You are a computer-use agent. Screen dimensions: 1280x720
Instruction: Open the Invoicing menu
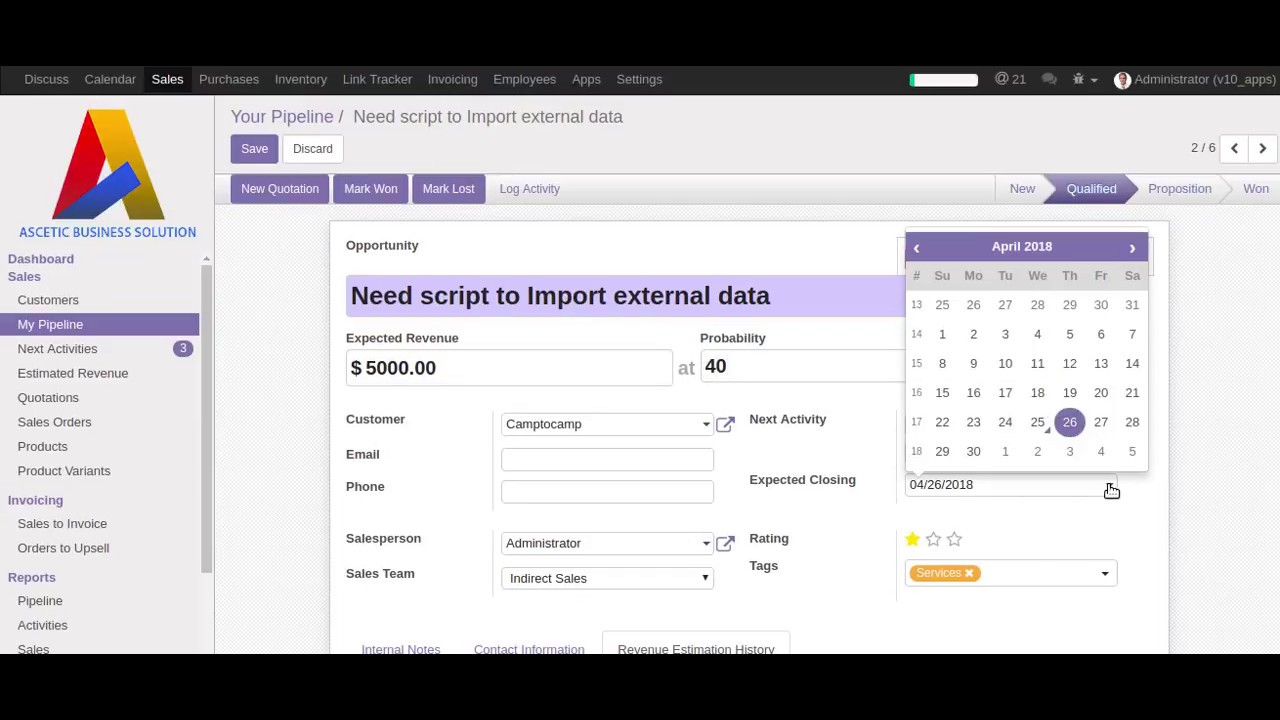click(452, 79)
